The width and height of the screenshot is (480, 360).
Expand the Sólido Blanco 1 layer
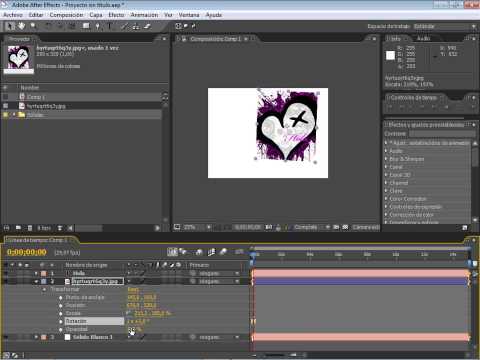(36, 337)
